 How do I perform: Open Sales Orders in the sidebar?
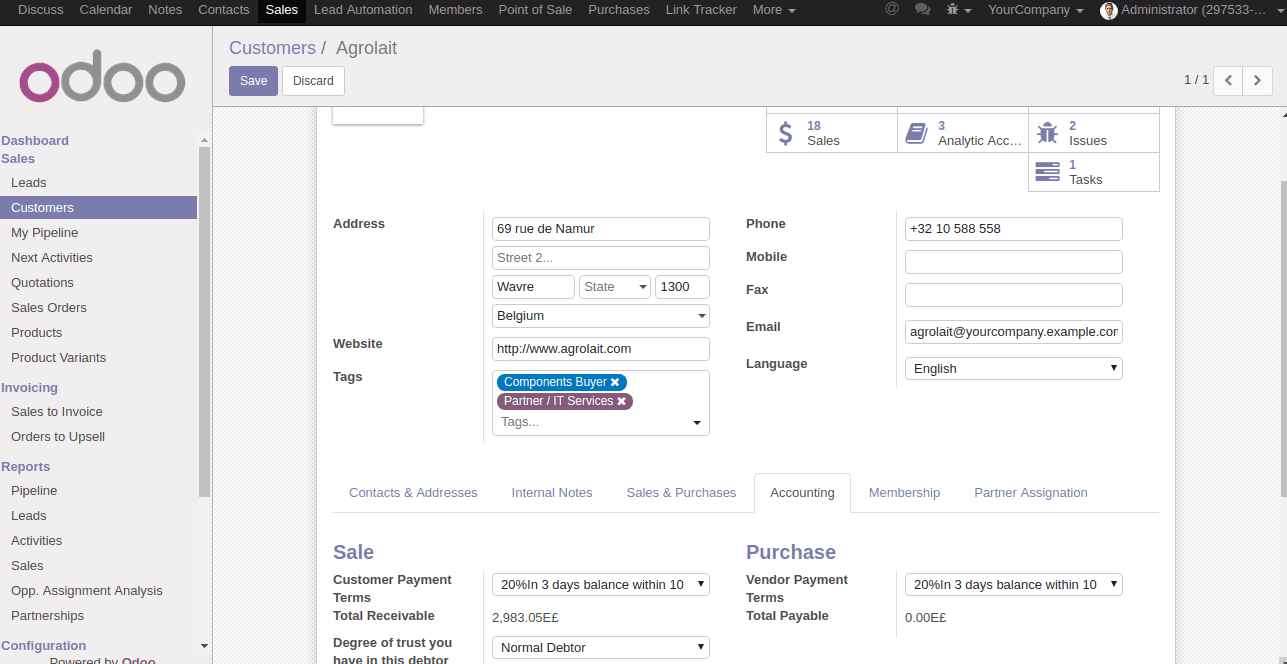click(x=49, y=308)
